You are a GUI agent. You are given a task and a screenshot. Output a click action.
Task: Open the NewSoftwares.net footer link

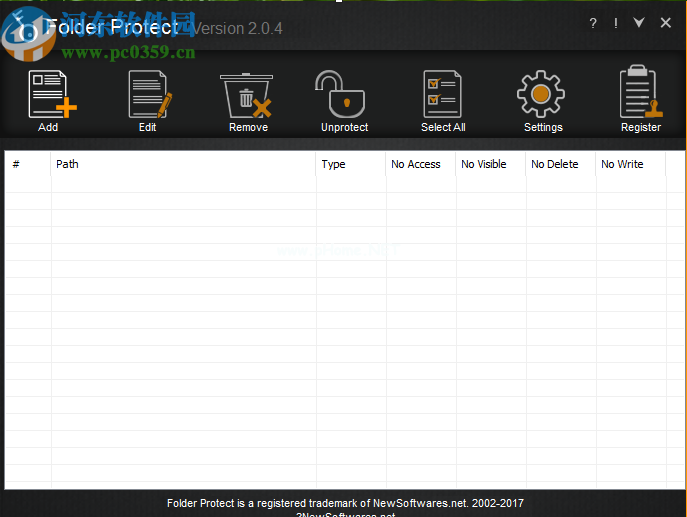tap(346, 514)
